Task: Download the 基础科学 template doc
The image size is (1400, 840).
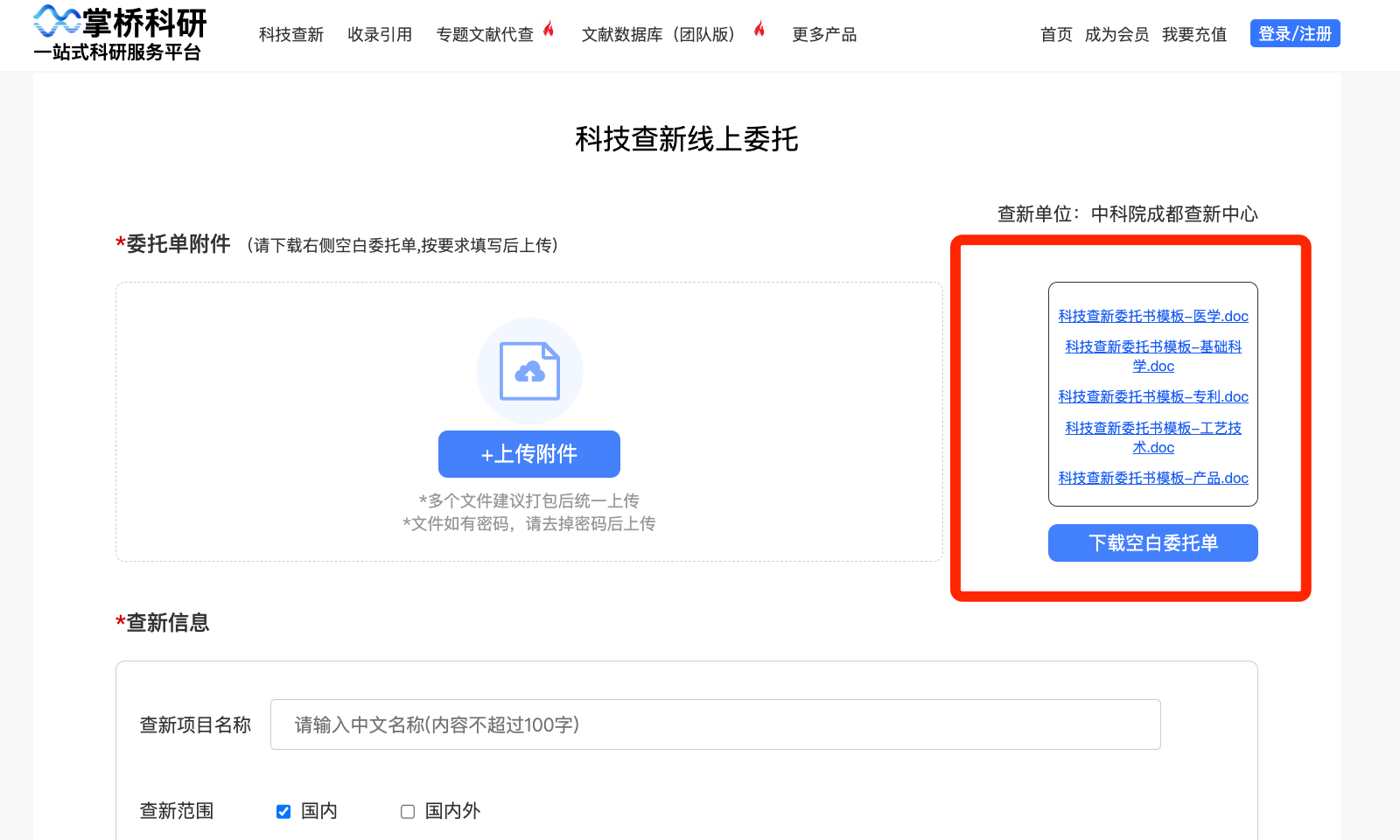Action: coord(1153,356)
